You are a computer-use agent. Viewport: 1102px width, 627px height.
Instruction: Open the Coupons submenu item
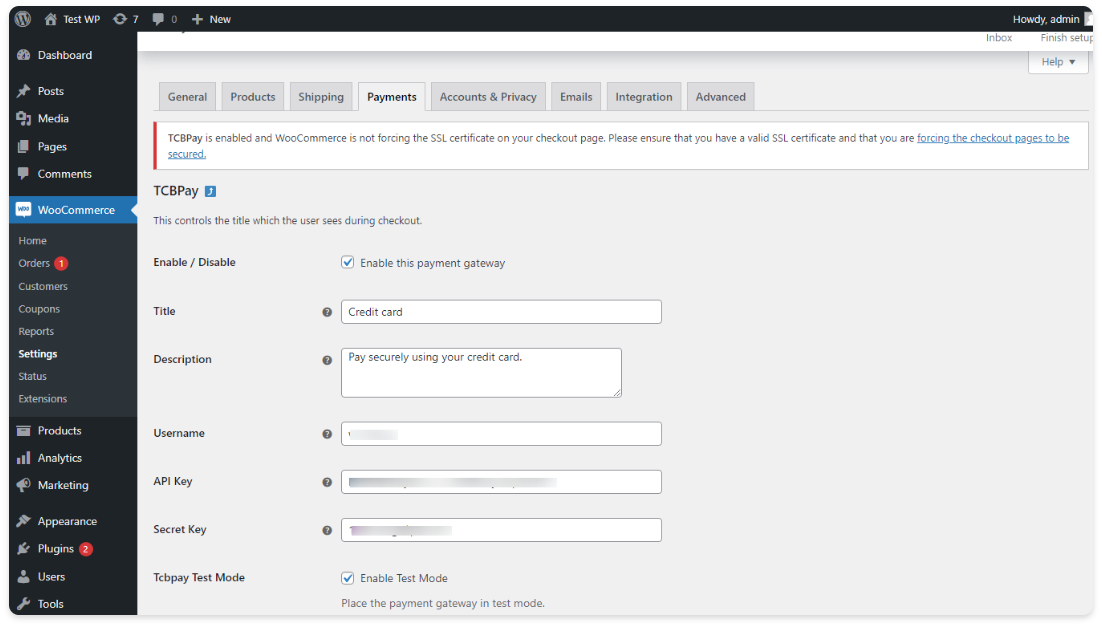[x=39, y=309]
